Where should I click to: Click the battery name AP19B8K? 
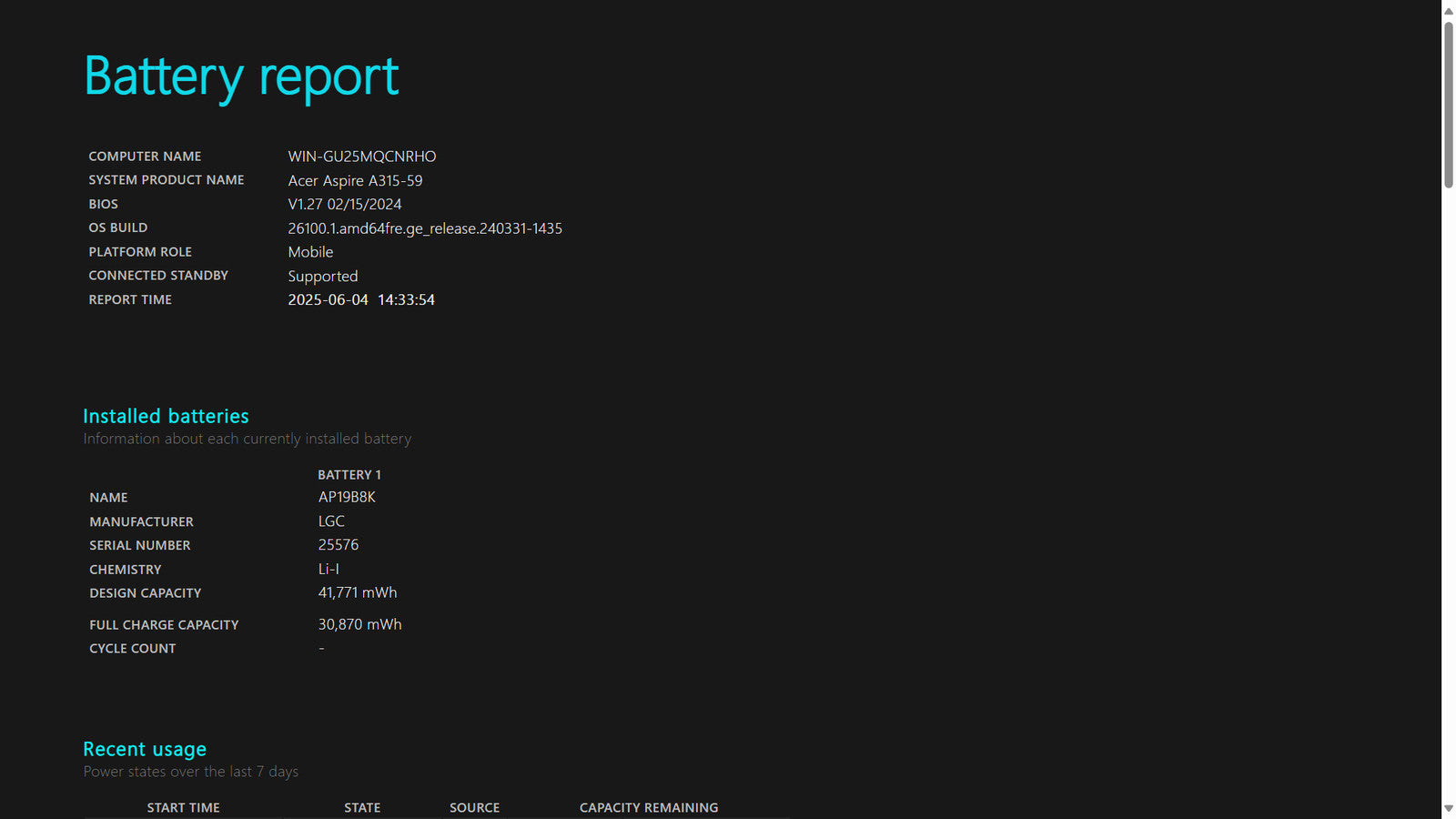coord(347,497)
